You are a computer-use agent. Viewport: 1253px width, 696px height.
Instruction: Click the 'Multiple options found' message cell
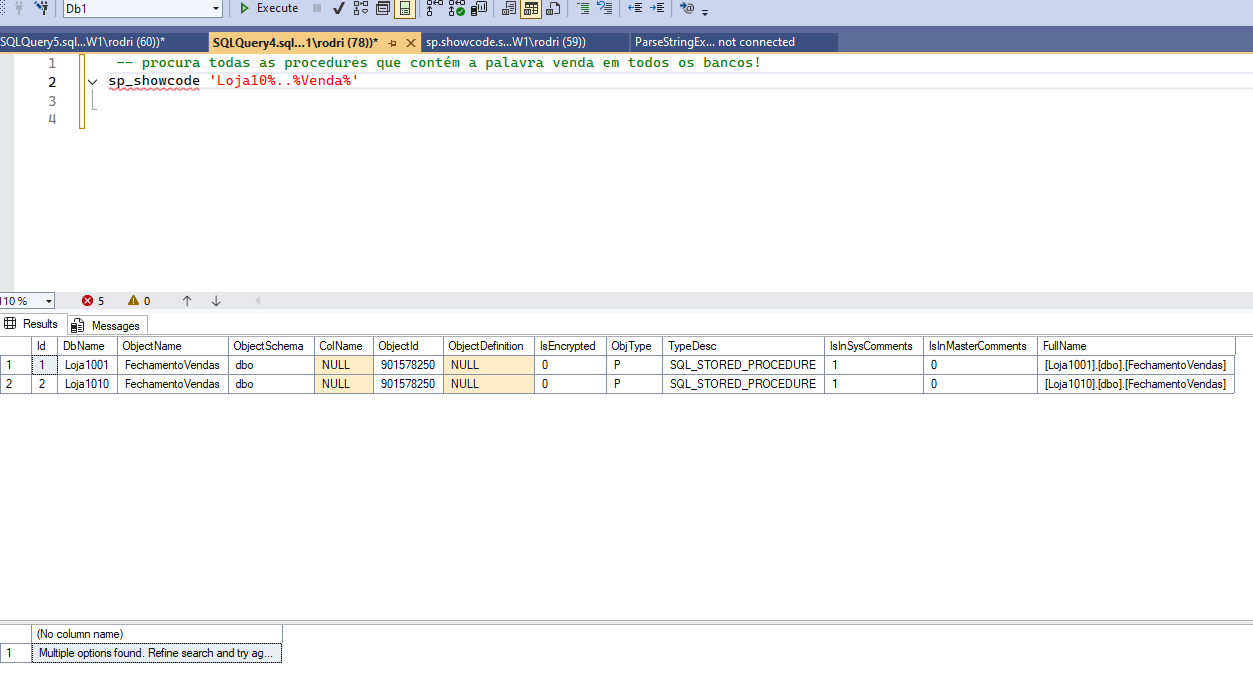(x=157, y=653)
